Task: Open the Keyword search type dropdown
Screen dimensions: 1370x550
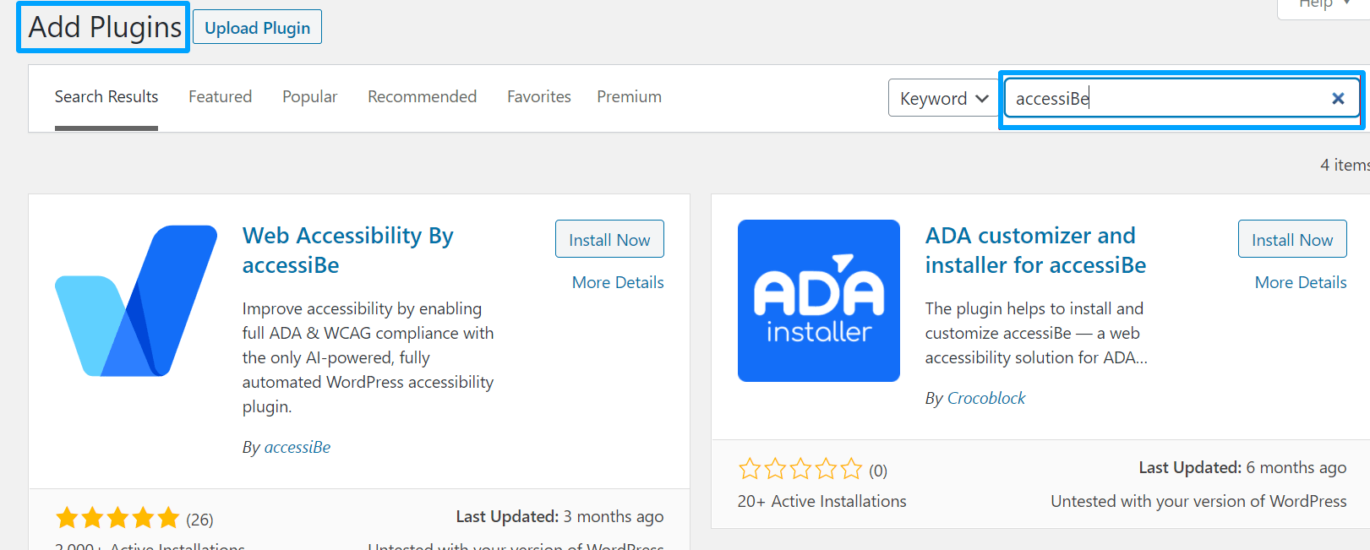Action: pyautogui.click(x=944, y=98)
